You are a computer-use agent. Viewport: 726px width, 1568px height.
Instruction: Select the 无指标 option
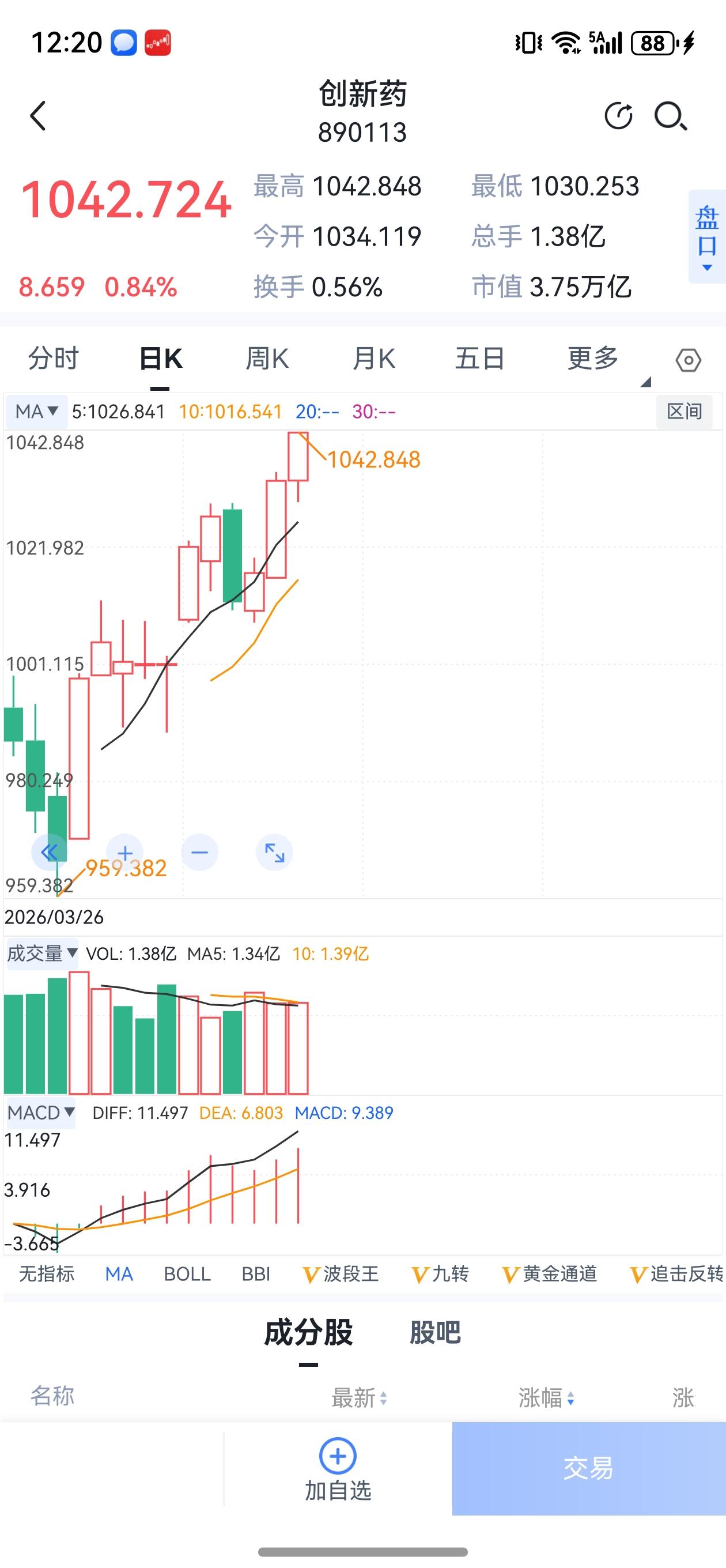[x=47, y=1274]
